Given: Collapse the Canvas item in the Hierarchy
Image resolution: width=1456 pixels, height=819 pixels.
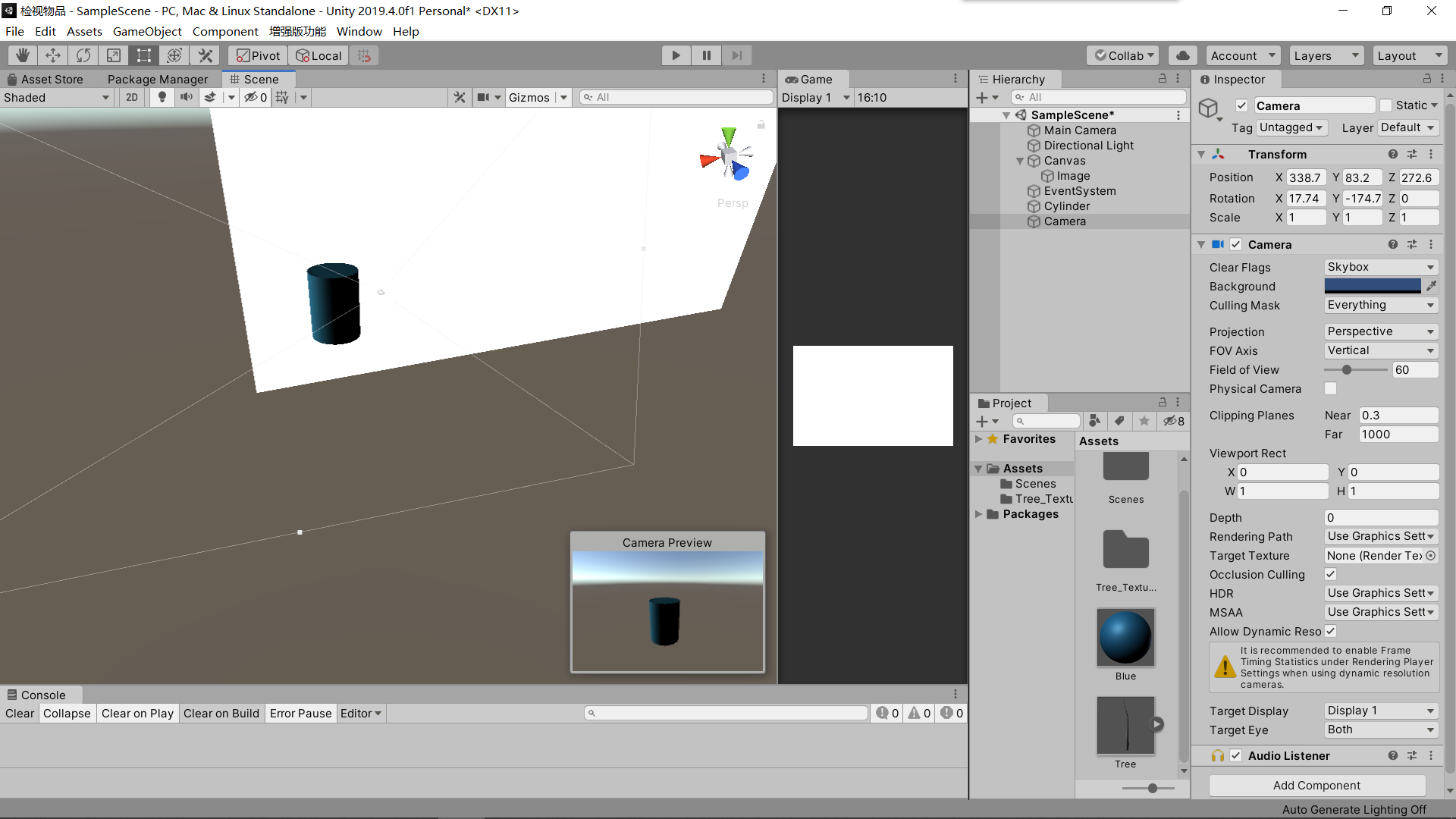Looking at the screenshot, I should tap(1020, 160).
